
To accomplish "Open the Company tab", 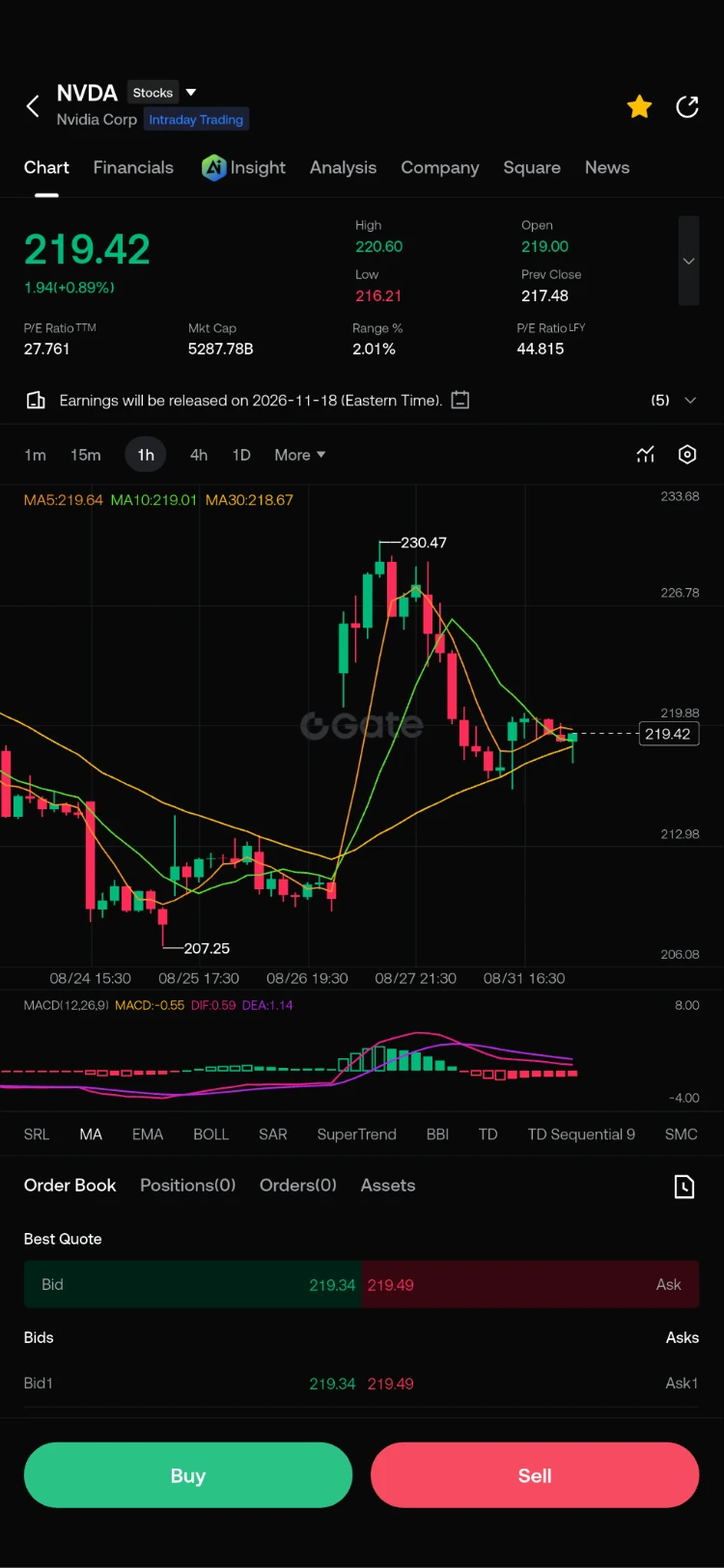I will coord(440,167).
